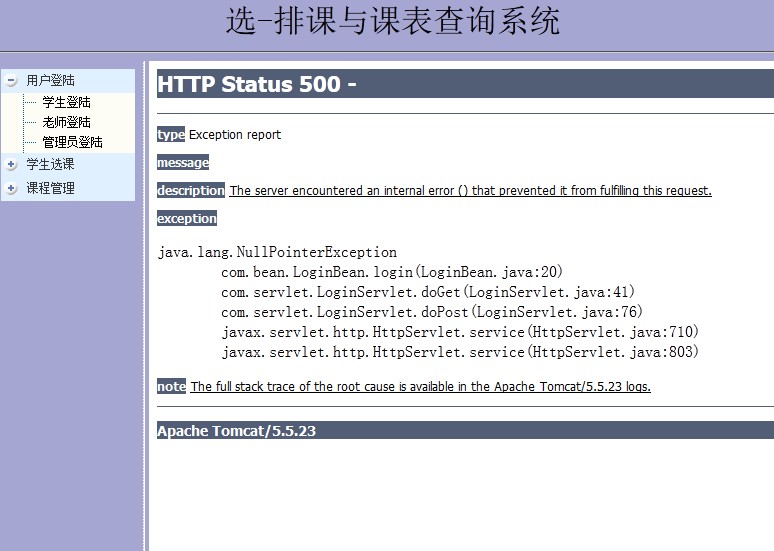Select the 用户登陆 menu label
Viewport: 774px width, 551px height.
click(x=50, y=80)
